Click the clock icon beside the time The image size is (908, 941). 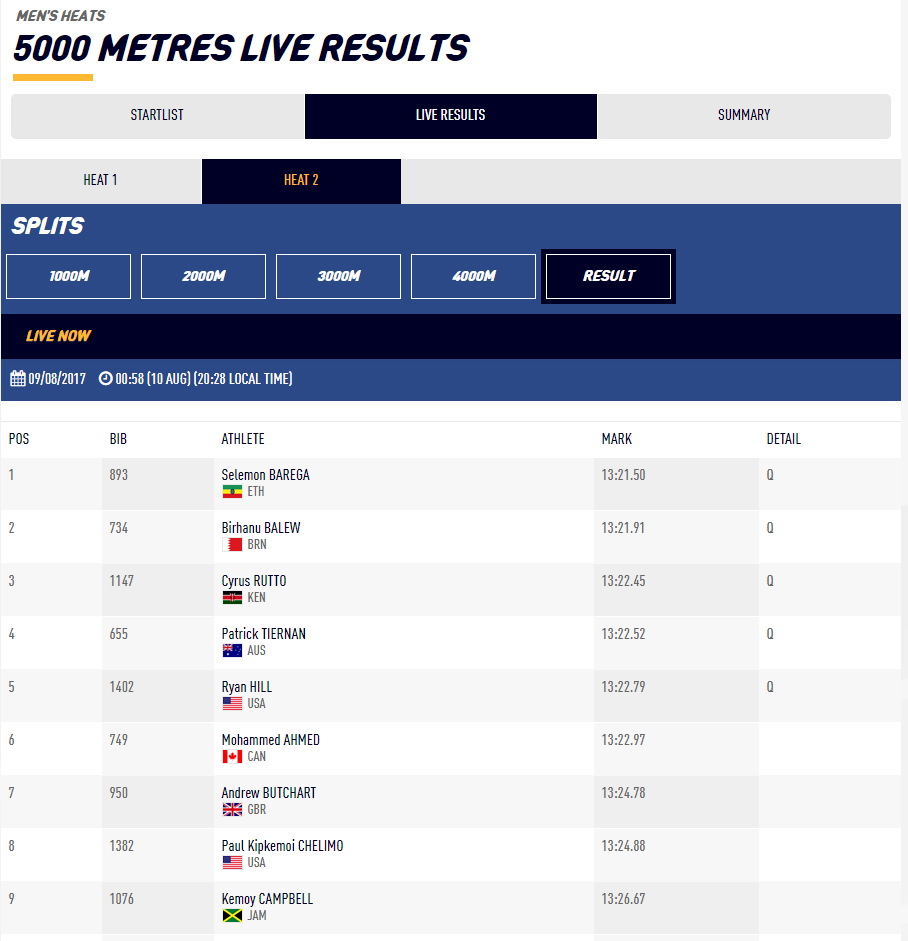tap(105, 379)
